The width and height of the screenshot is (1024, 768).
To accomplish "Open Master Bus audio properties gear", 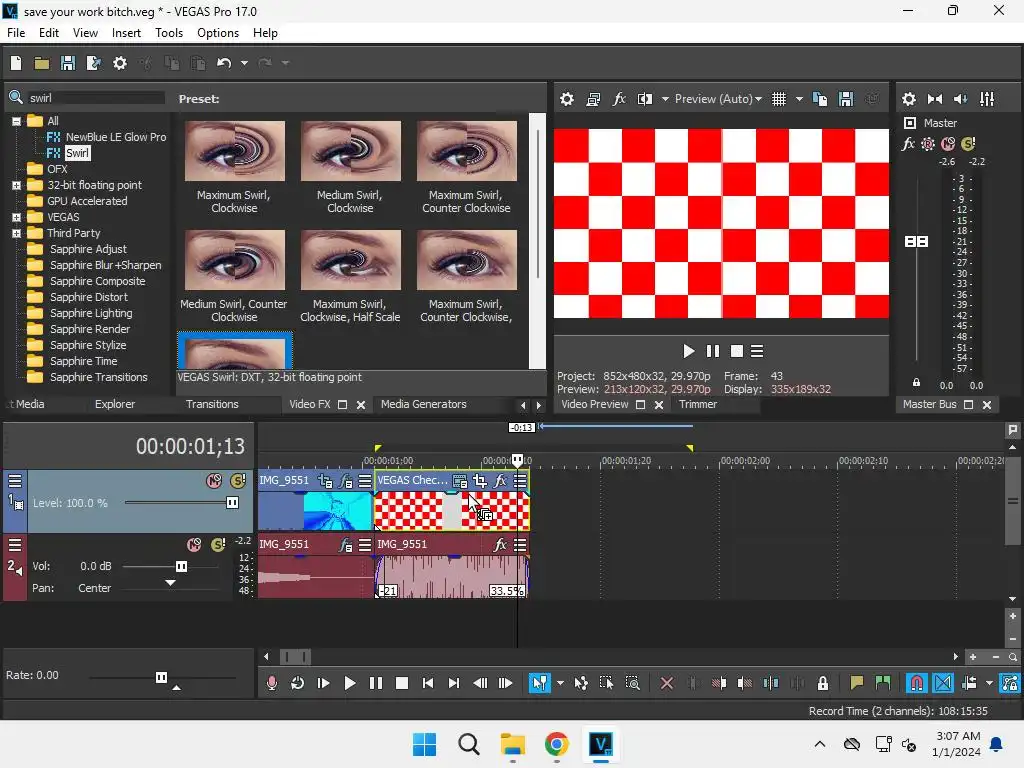I will pyautogui.click(x=908, y=99).
